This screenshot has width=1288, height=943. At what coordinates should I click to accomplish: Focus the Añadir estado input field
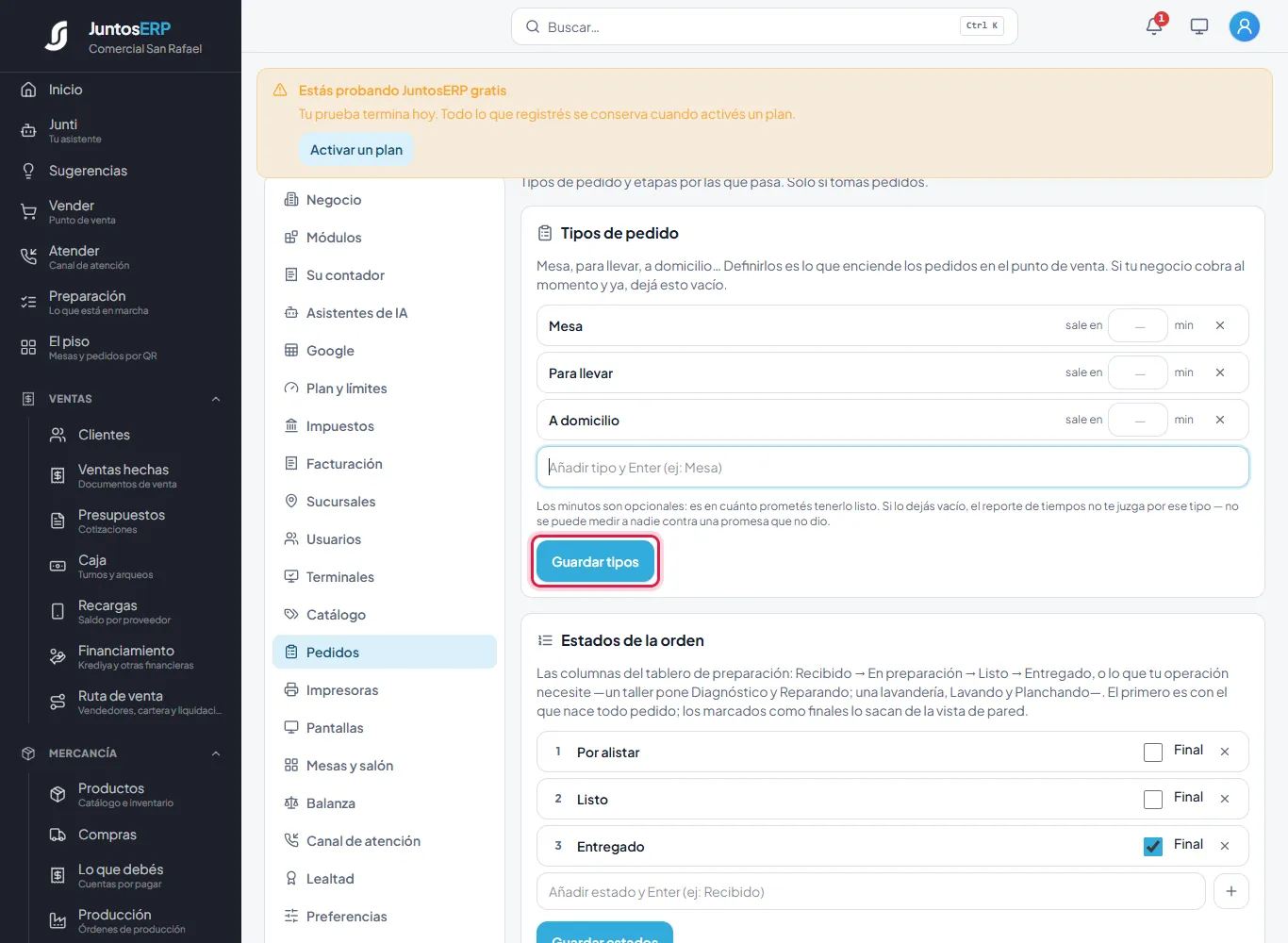pyautogui.click(x=871, y=891)
